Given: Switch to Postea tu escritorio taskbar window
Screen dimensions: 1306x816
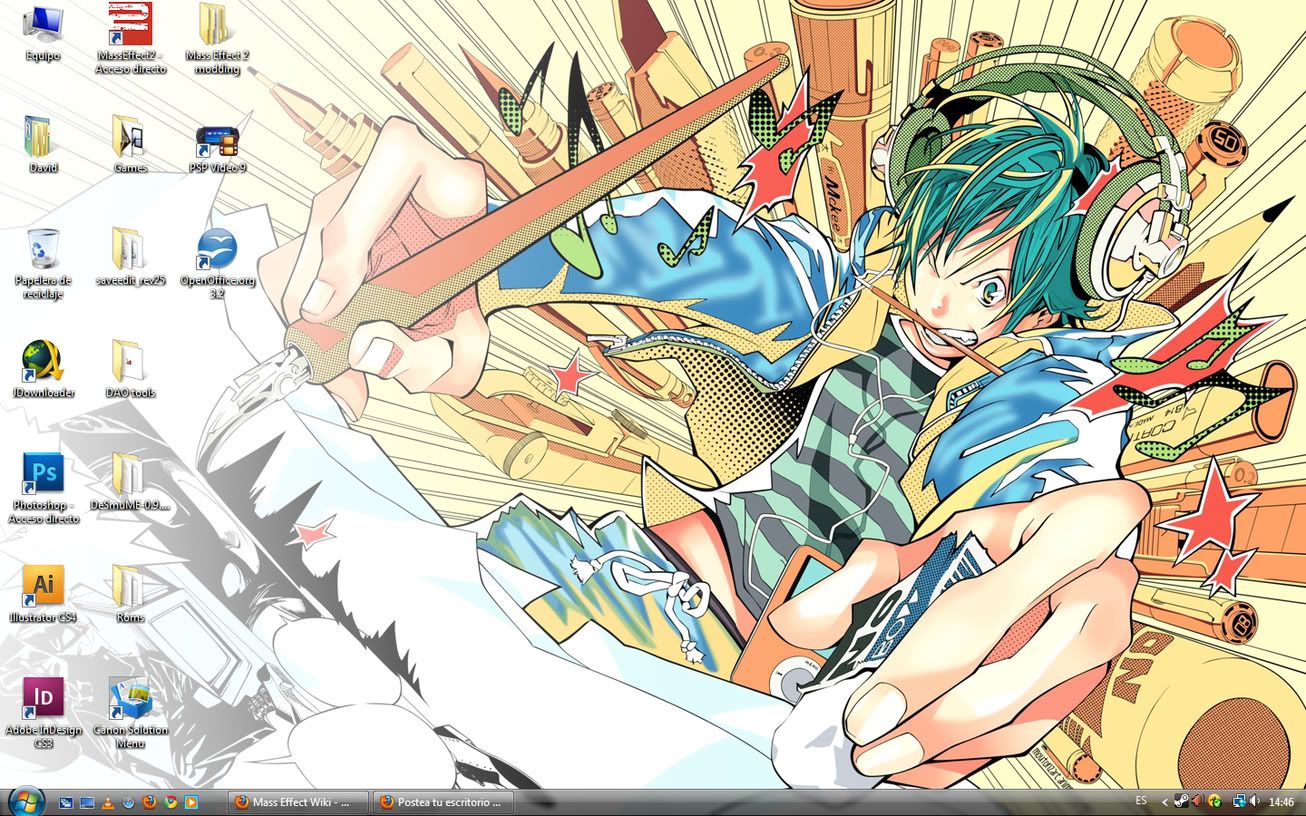Looking at the screenshot, I should click(441, 802).
